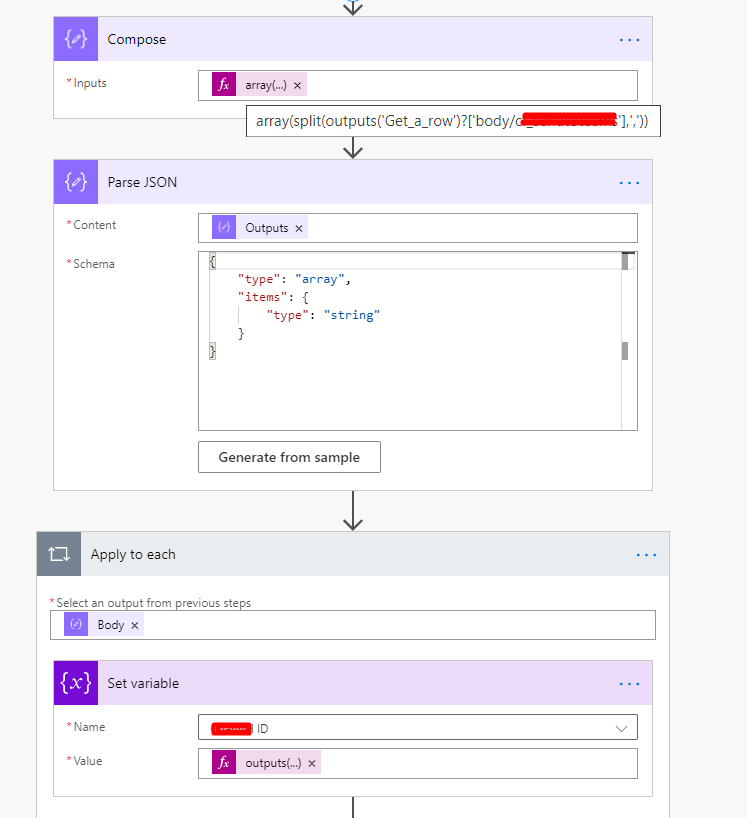The height and width of the screenshot is (818, 747).
Task: Remove the Body token from loop input
Action: pos(135,625)
